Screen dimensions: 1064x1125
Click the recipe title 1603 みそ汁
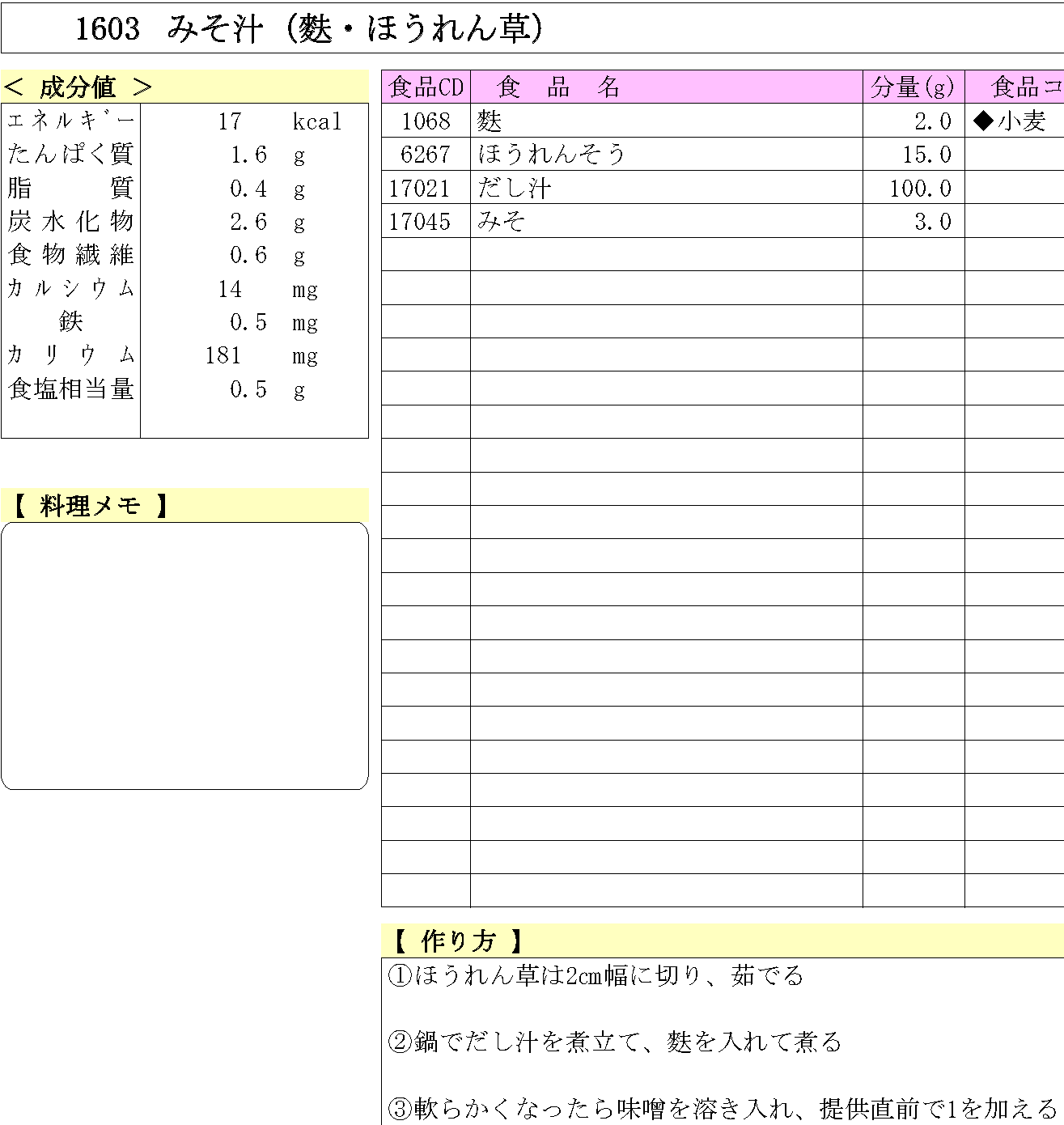pyautogui.click(x=307, y=30)
